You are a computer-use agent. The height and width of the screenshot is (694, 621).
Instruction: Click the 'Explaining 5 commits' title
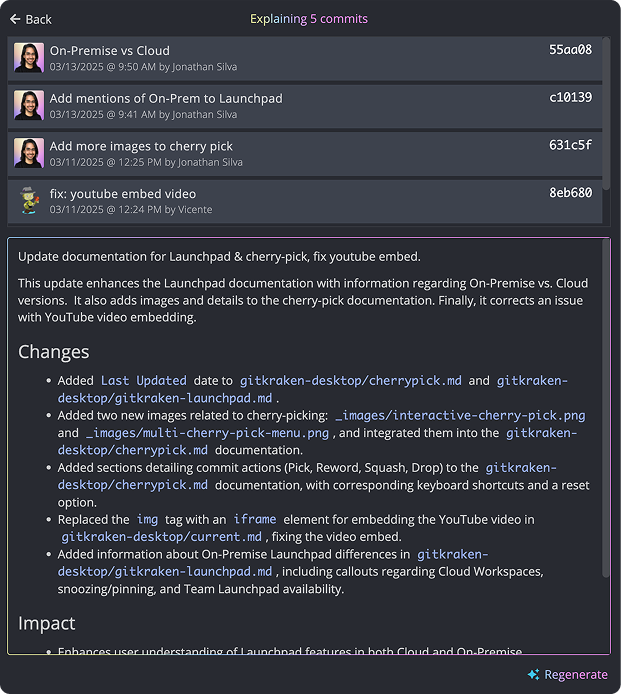309,19
